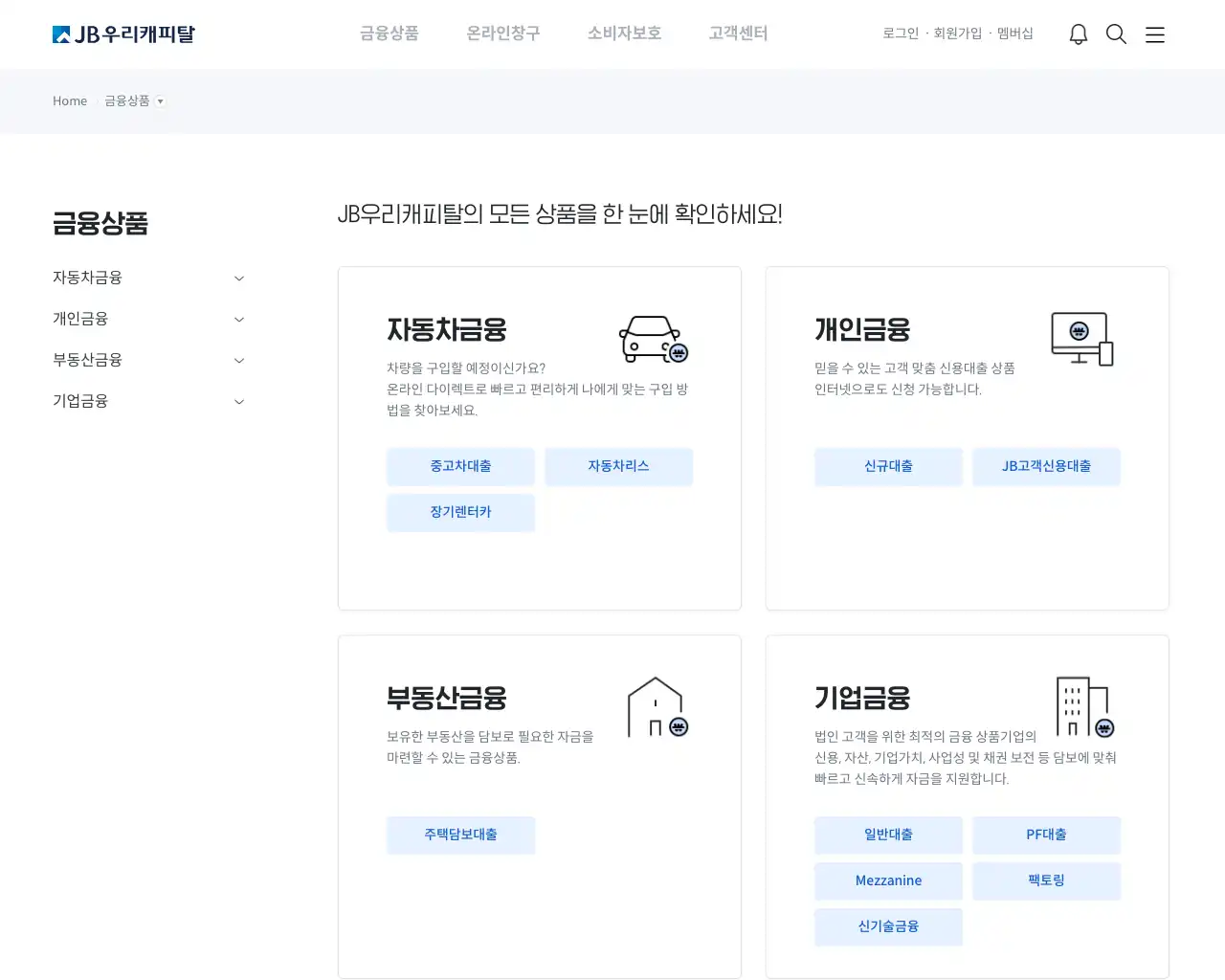Click the 부동산금융 card heading
The height and width of the screenshot is (980, 1225).
point(447,699)
